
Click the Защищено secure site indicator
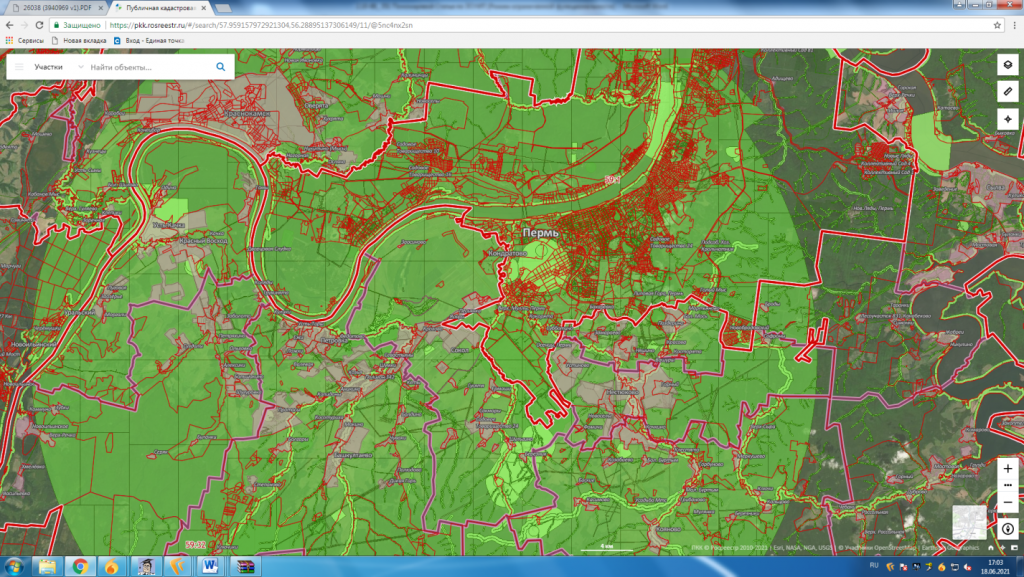[77, 25]
